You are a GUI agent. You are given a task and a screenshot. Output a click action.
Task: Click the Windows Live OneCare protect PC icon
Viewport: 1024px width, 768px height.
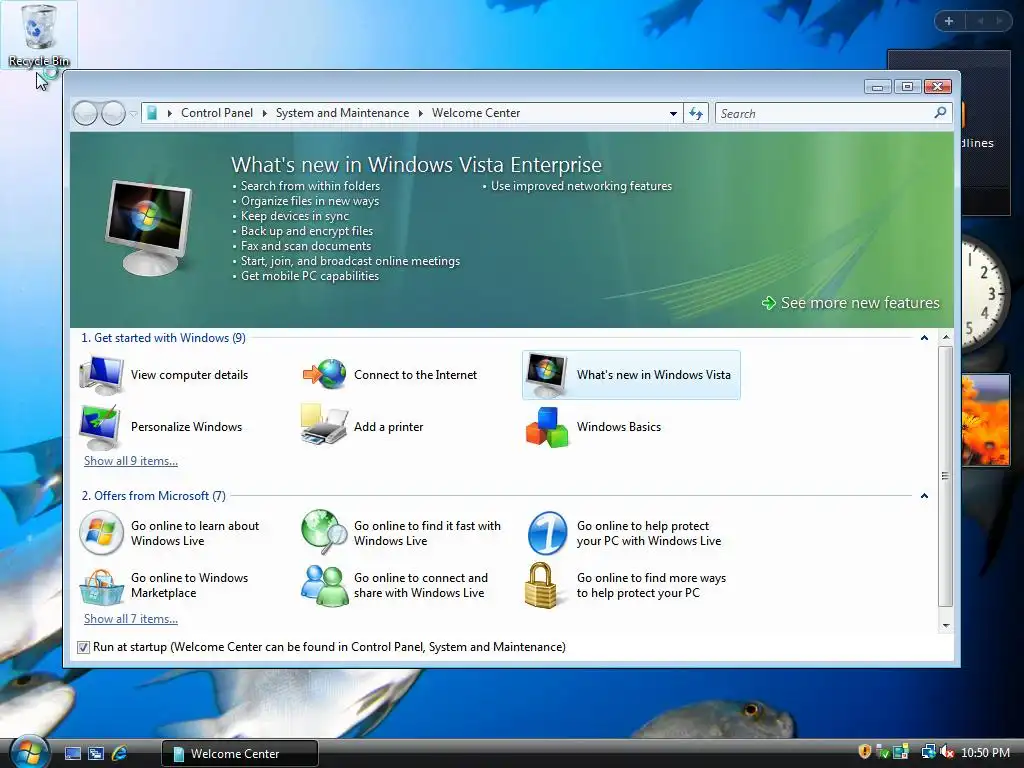tap(547, 533)
